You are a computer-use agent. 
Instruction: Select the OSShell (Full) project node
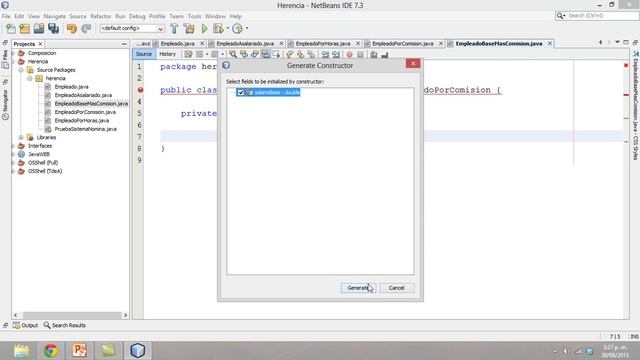[42, 163]
